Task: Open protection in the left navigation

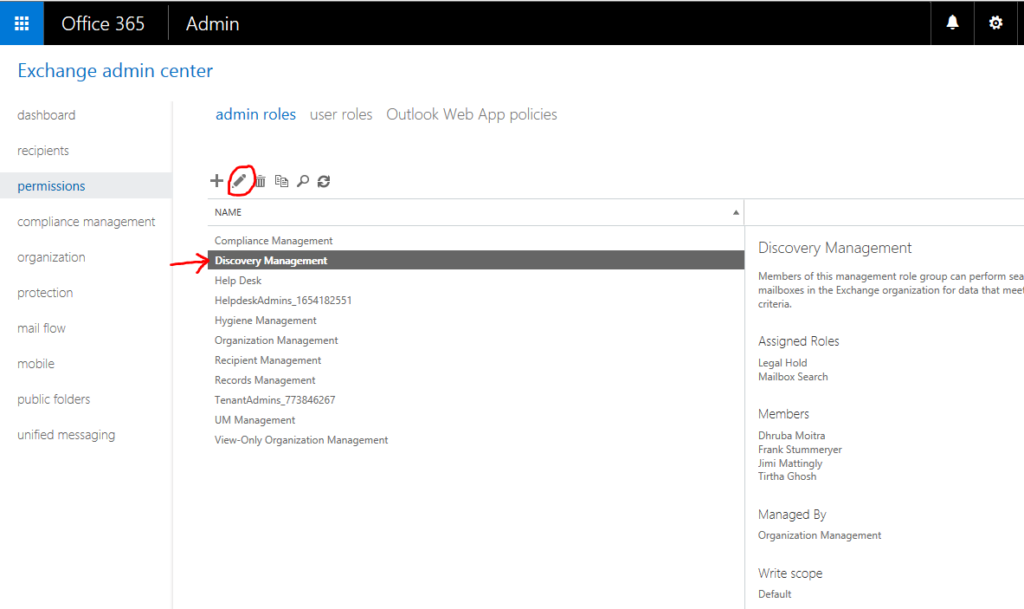Action: (45, 292)
